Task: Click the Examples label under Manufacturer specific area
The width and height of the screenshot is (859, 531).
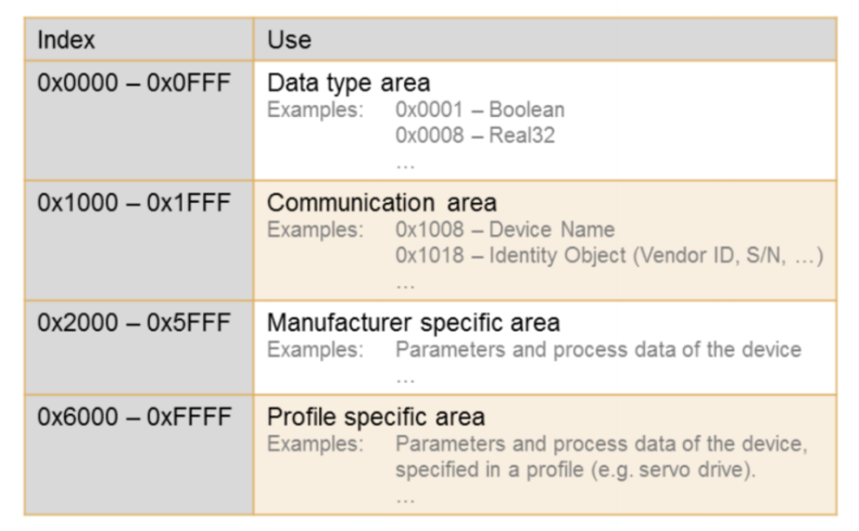Action: pos(314,350)
